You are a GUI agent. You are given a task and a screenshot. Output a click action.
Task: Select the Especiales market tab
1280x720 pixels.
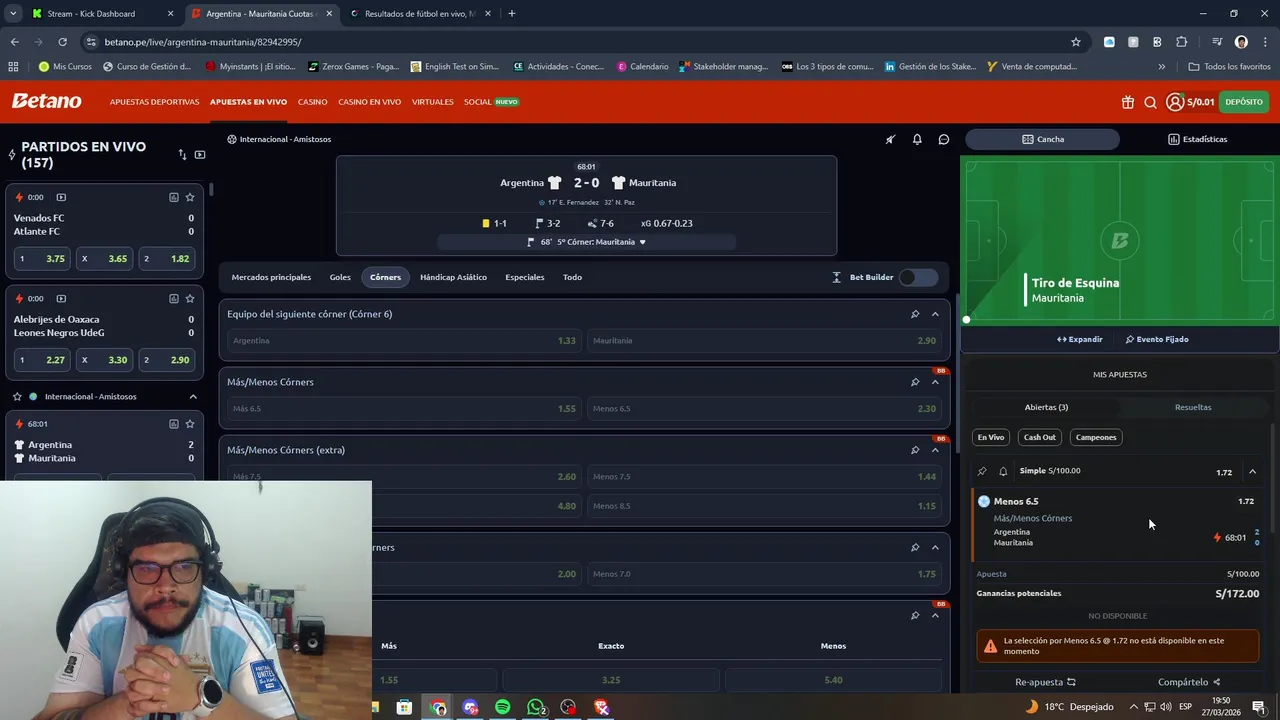point(525,277)
